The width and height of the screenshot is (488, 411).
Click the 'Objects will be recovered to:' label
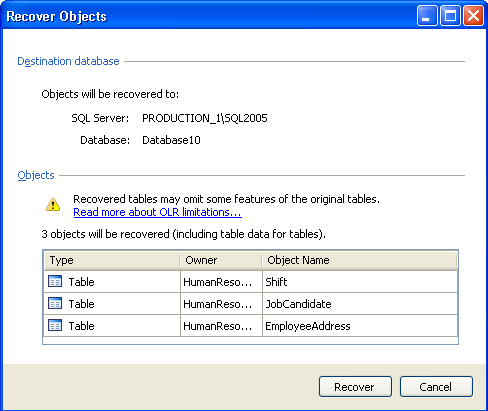click(110, 94)
